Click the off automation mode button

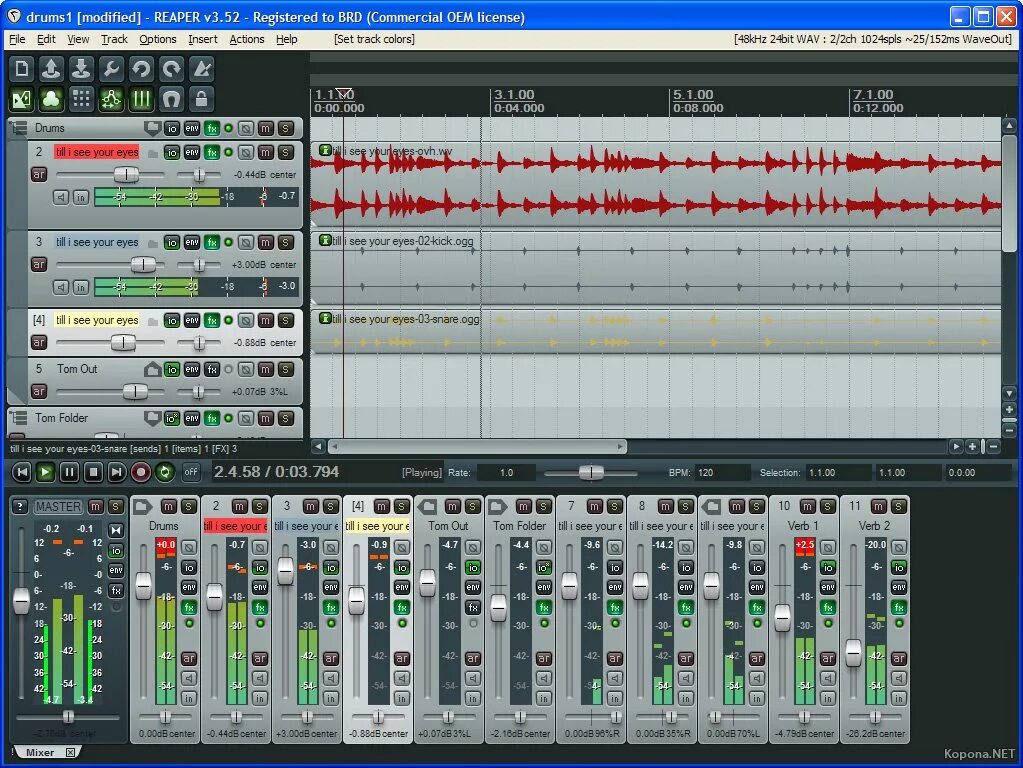coord(191,472)
